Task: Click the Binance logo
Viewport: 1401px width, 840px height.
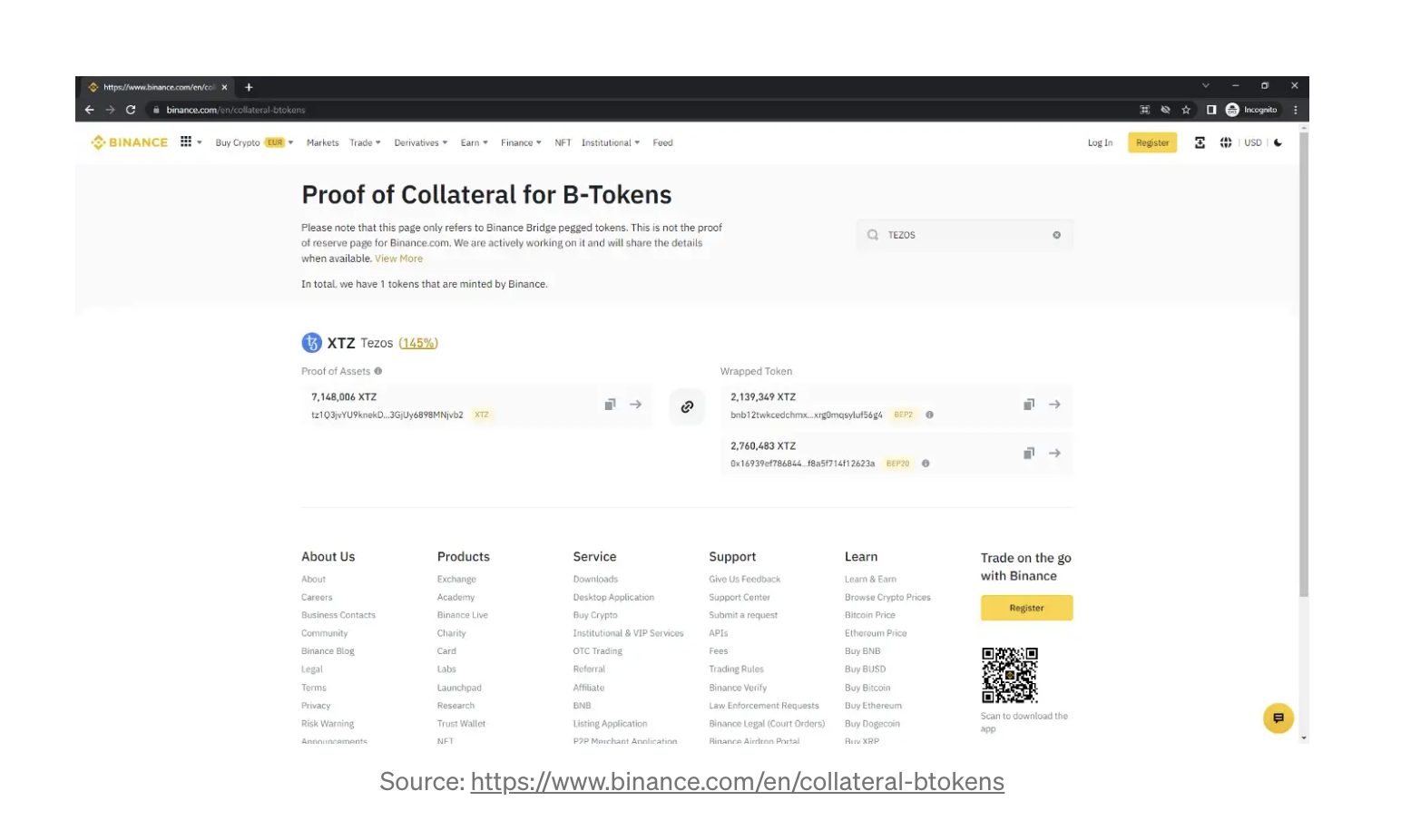Action: click(129, 142)
